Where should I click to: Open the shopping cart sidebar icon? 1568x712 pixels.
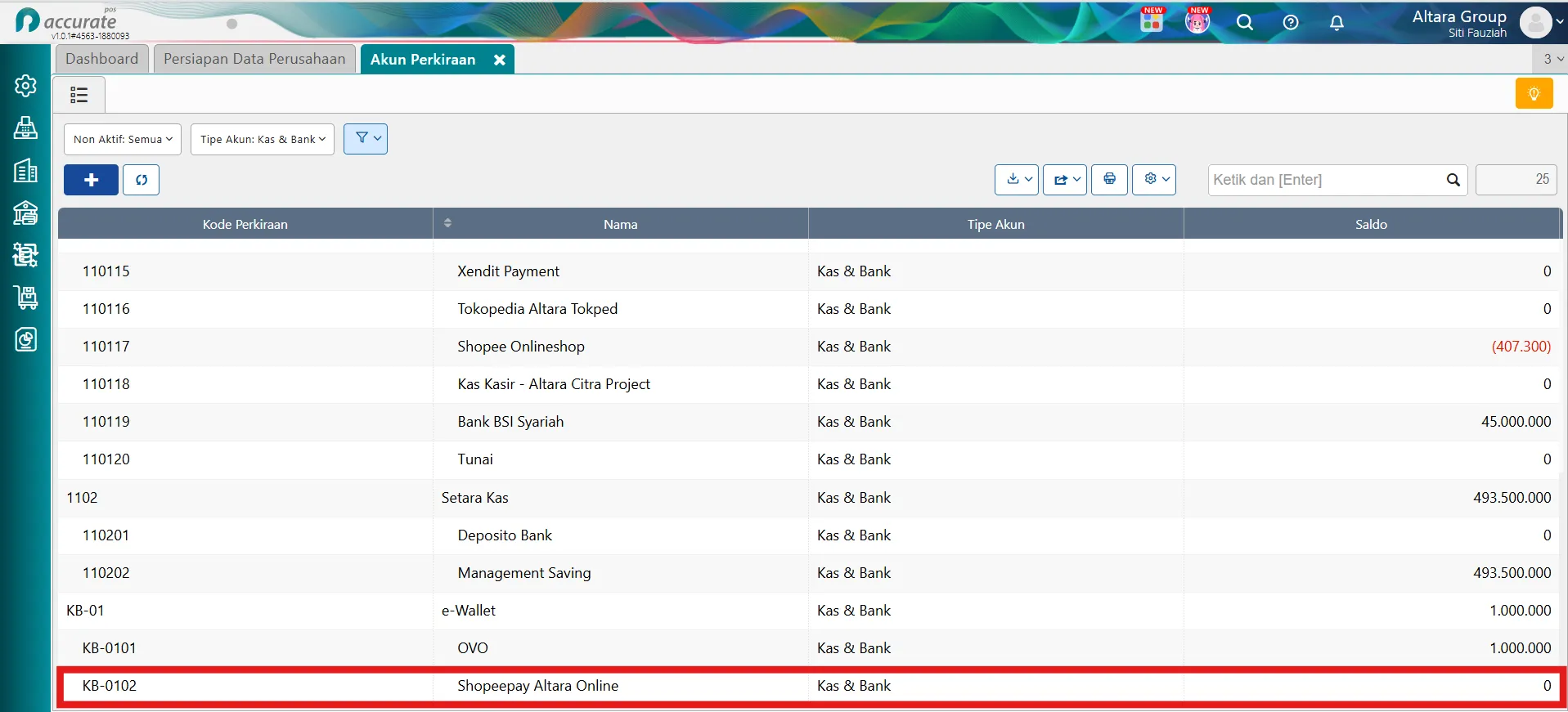click(25, 297)
